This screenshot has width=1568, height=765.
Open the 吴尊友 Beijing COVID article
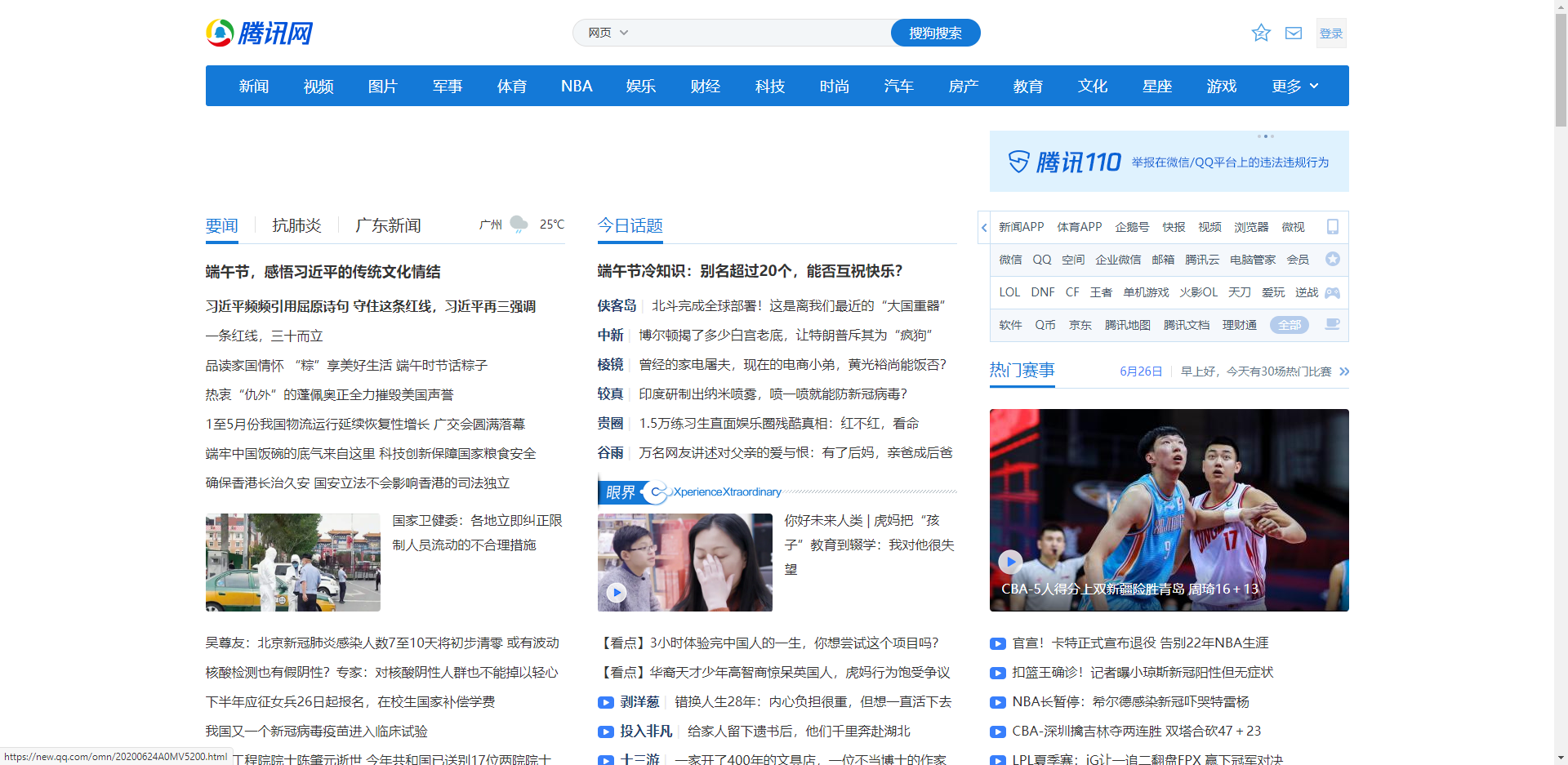[382, 643]
